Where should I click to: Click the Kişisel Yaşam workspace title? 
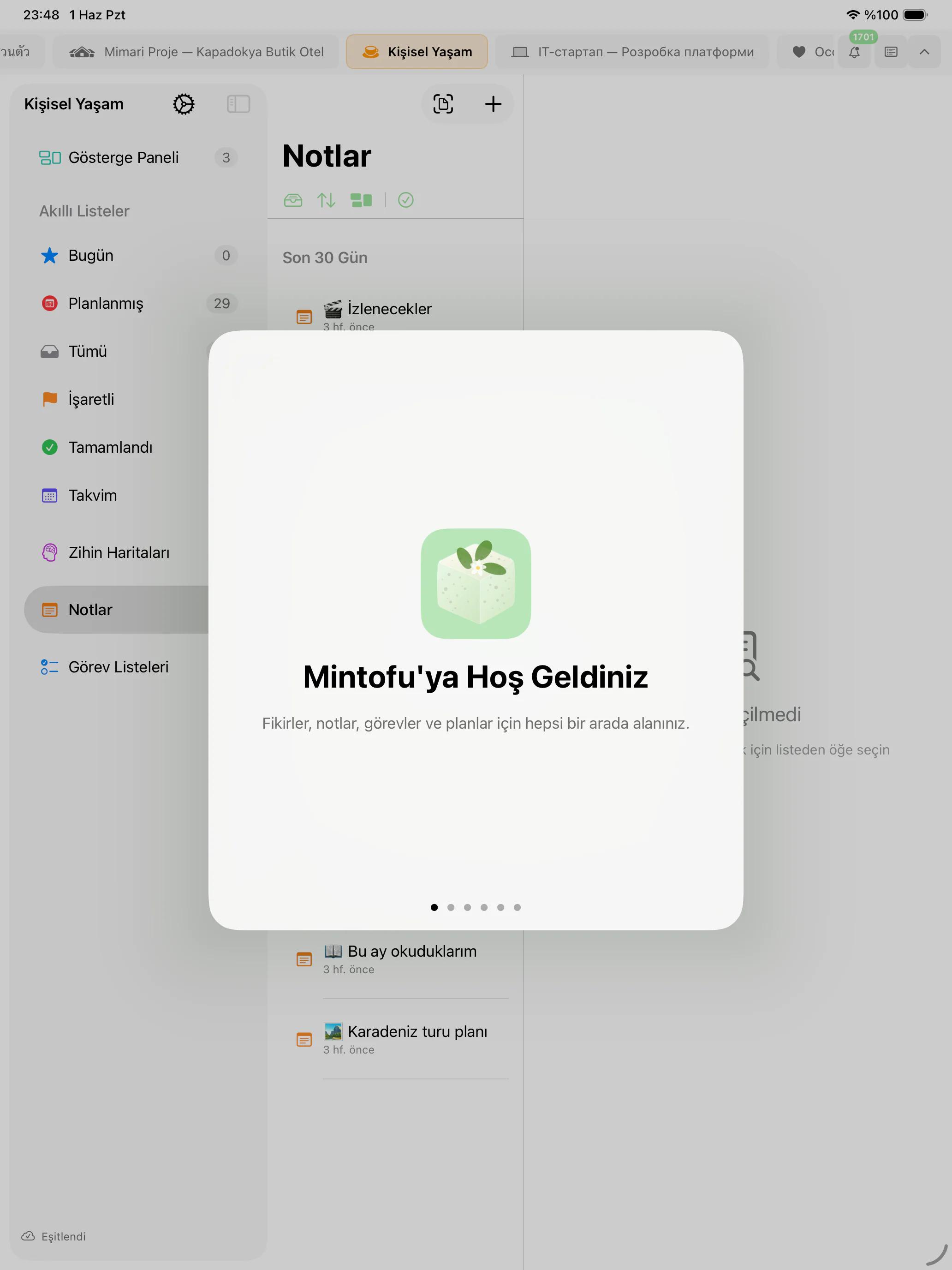click(74, 104)
